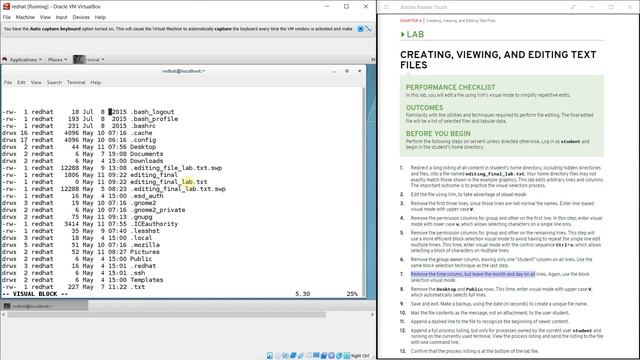
Task: Open the Machine menu in VirtualBox
Action: point(25,17)
